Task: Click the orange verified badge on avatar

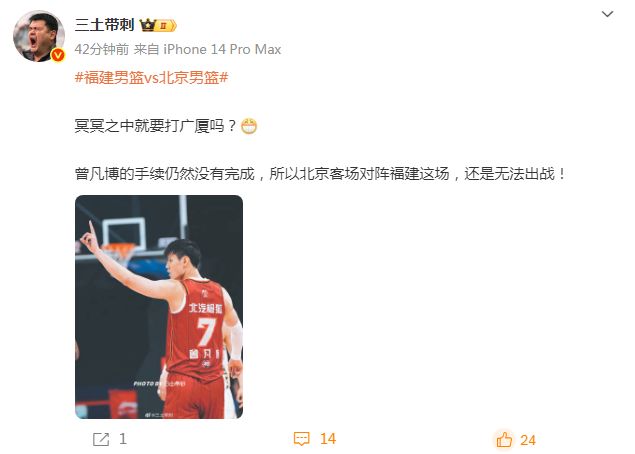Action: point(58,55)
